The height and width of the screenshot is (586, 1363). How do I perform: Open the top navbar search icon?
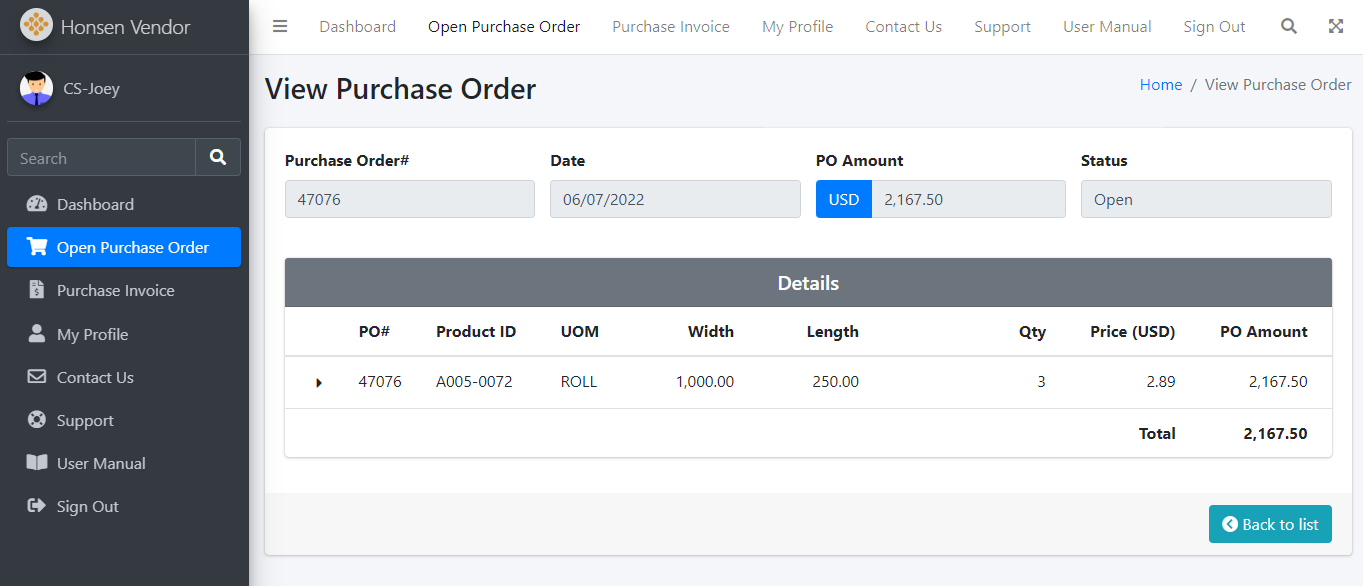coord(1289,27)
